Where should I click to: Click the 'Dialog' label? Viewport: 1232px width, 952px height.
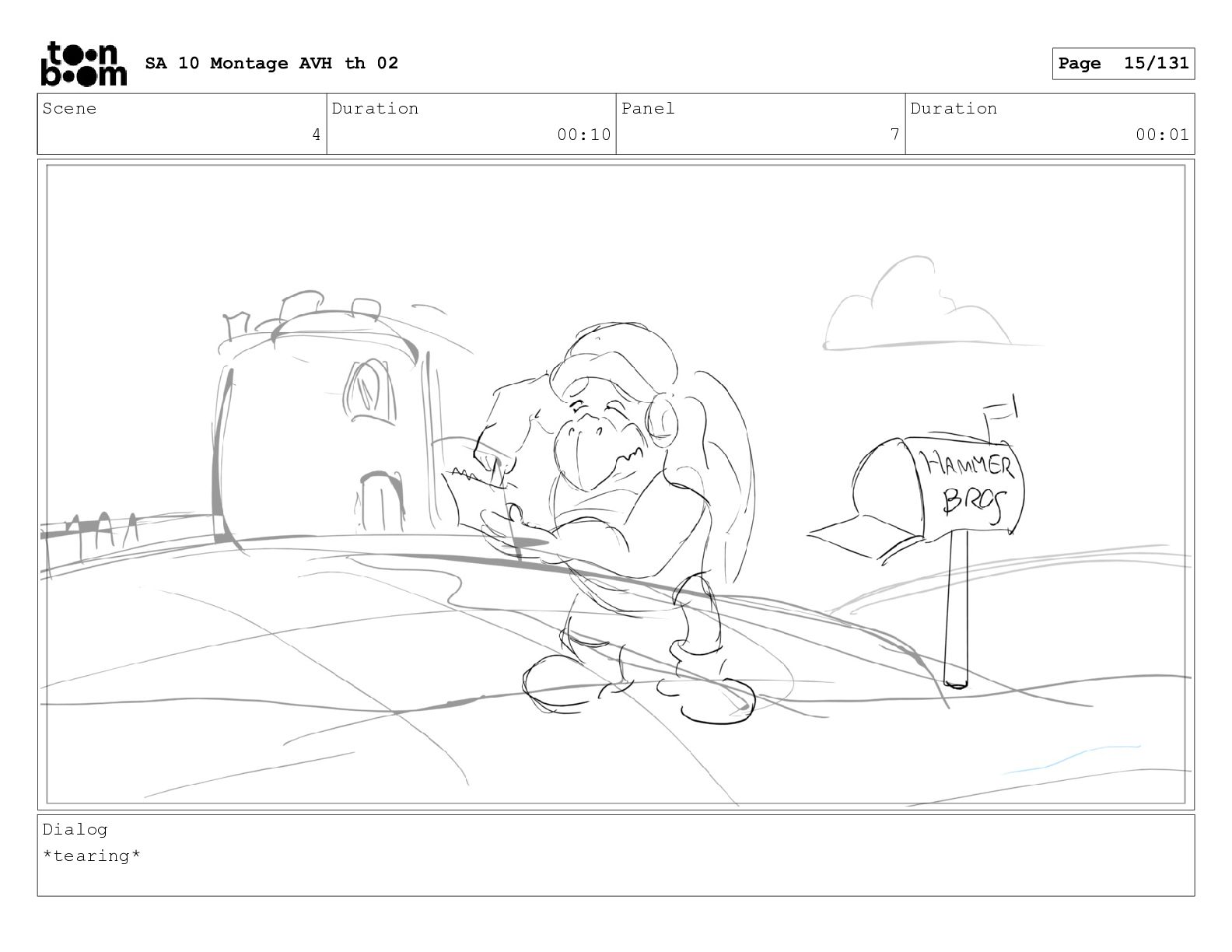(75, 830)
